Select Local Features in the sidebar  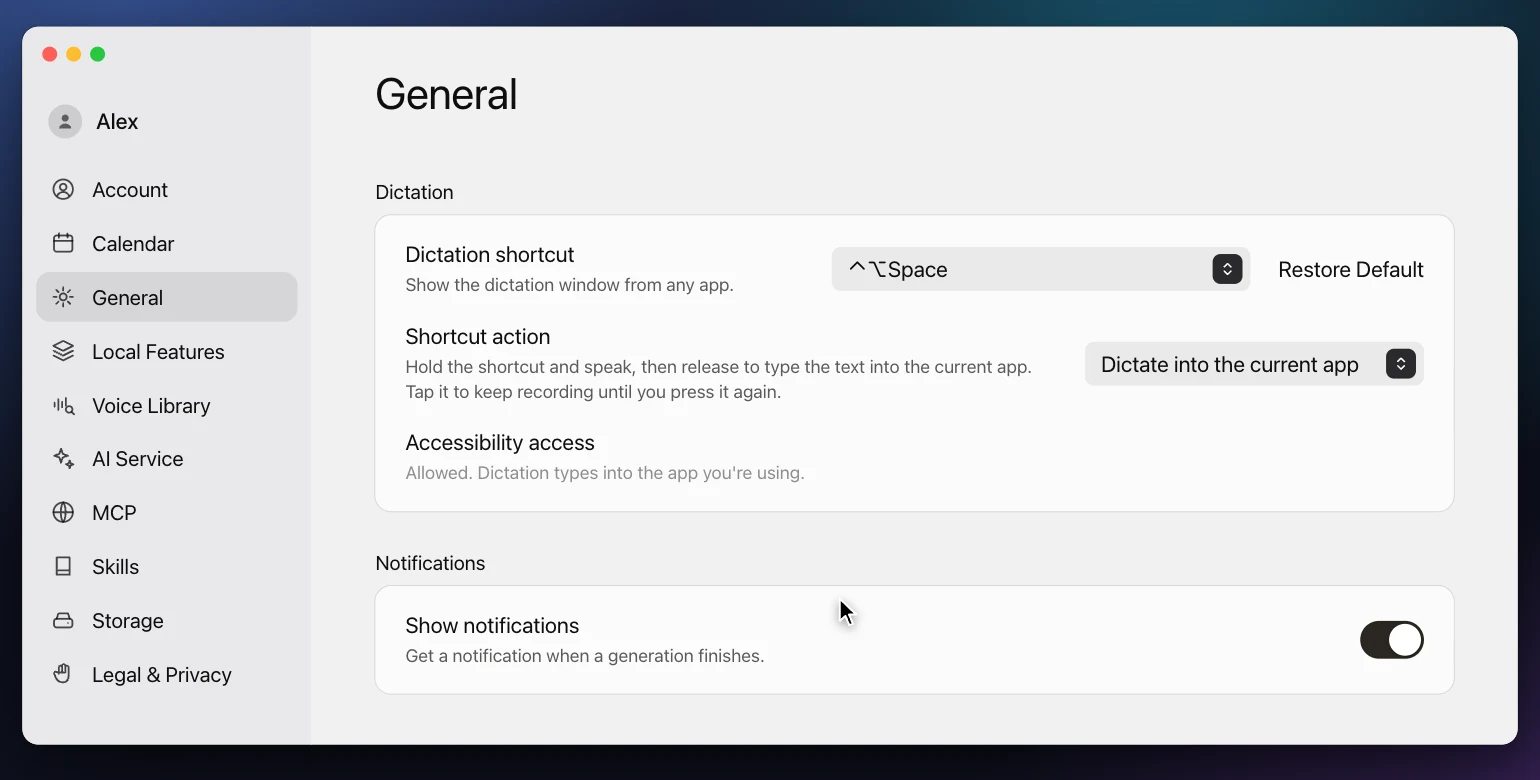(x=167, y=352)
